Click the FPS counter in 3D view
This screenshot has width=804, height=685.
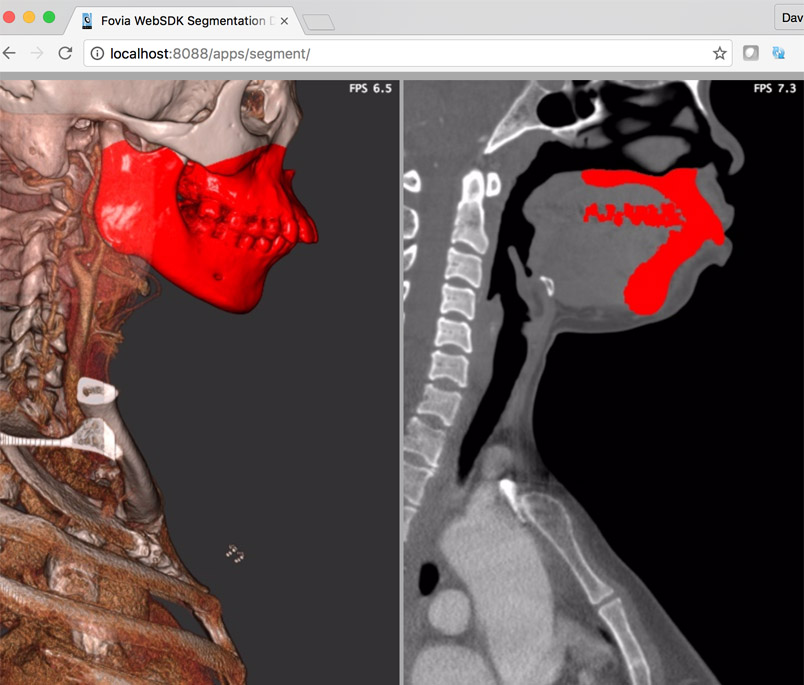(369, 89)
